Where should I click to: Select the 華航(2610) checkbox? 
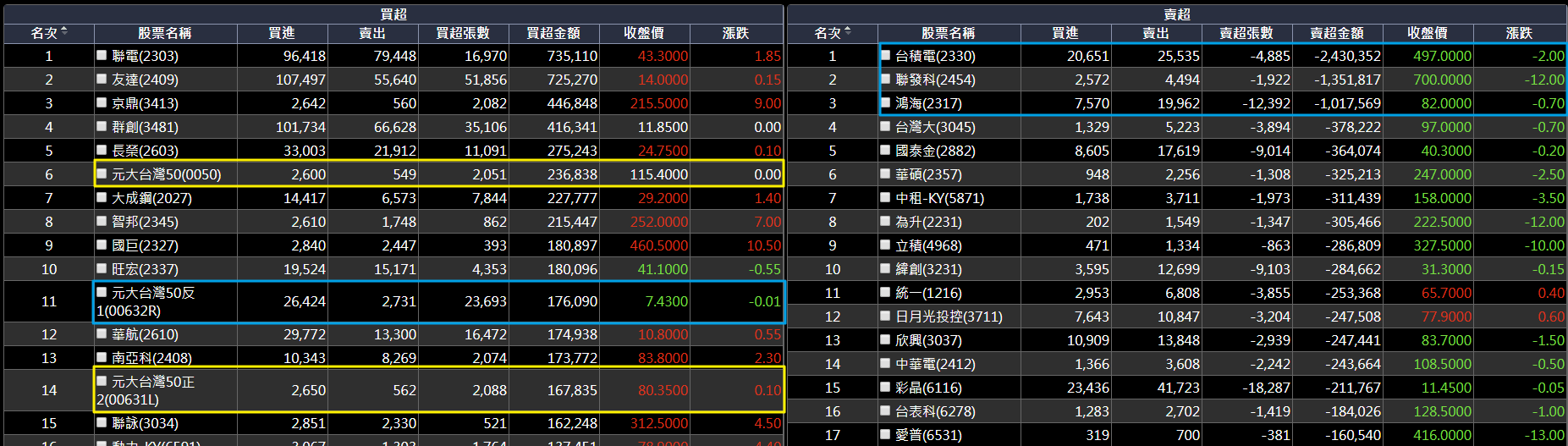pos(102,333)
